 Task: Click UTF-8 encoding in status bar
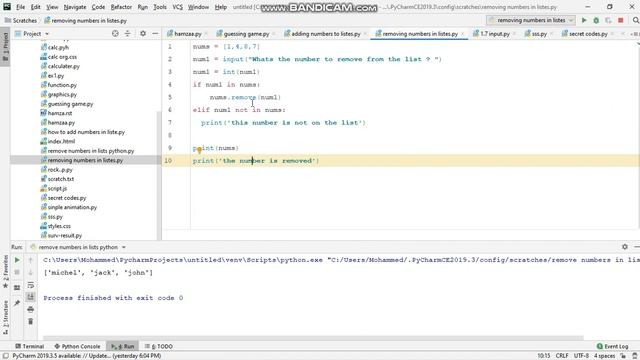(581, 356)
